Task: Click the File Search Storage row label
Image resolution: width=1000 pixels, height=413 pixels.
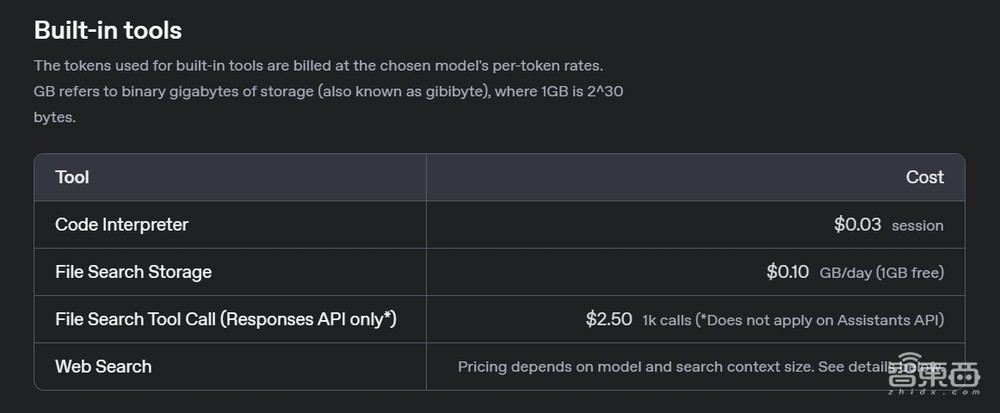Action: click(133, 272)
